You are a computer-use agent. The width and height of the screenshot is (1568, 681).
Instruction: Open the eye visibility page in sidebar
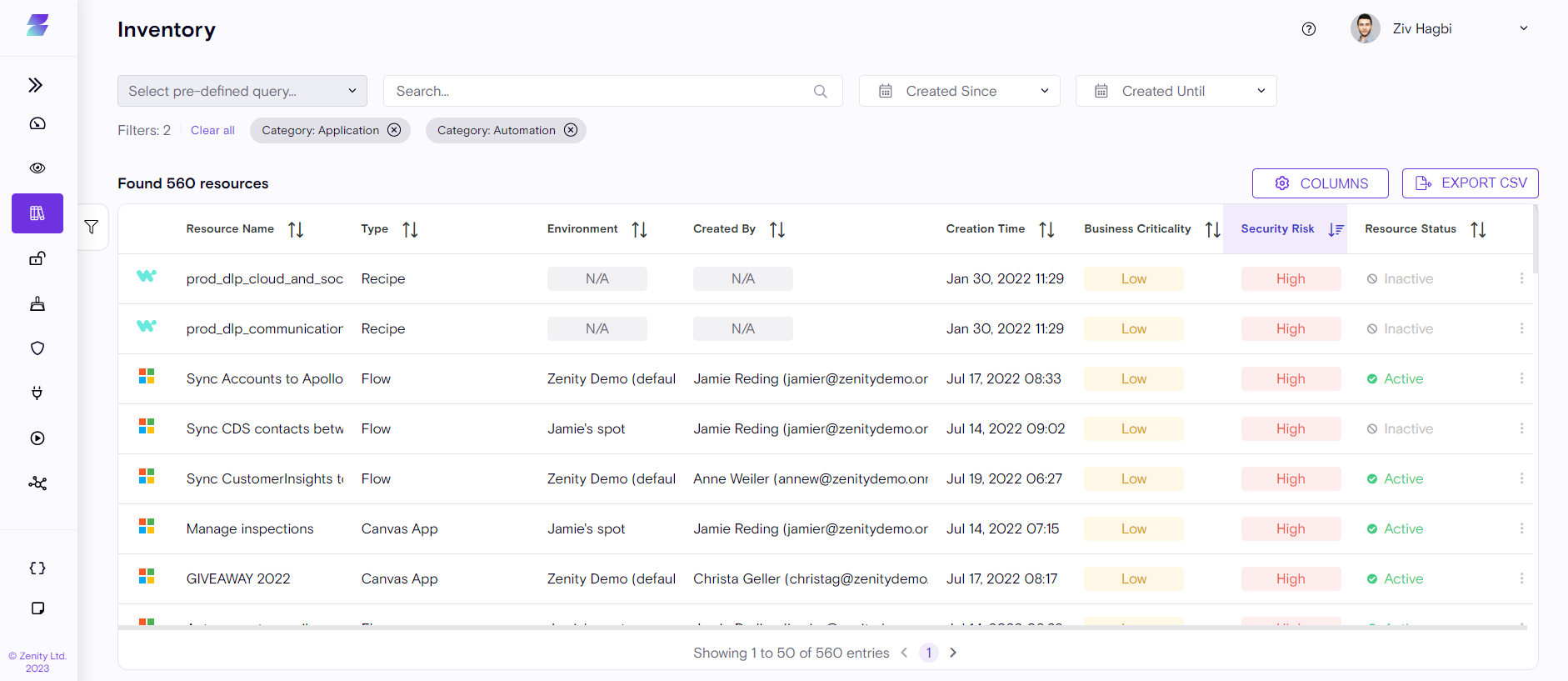(37, 168)
